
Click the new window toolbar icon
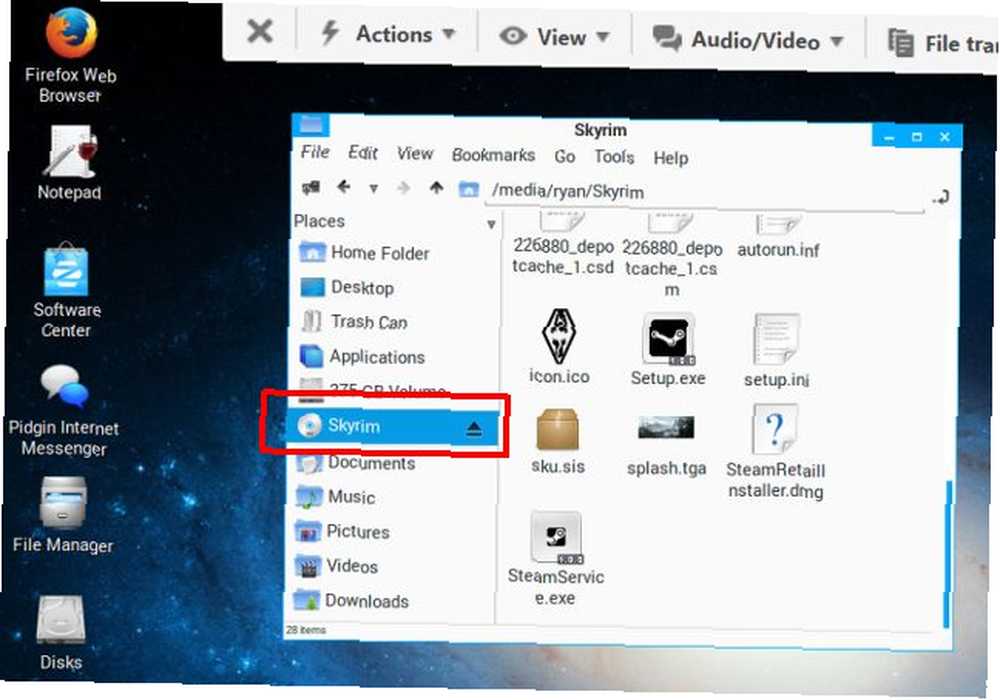(311, 187)
